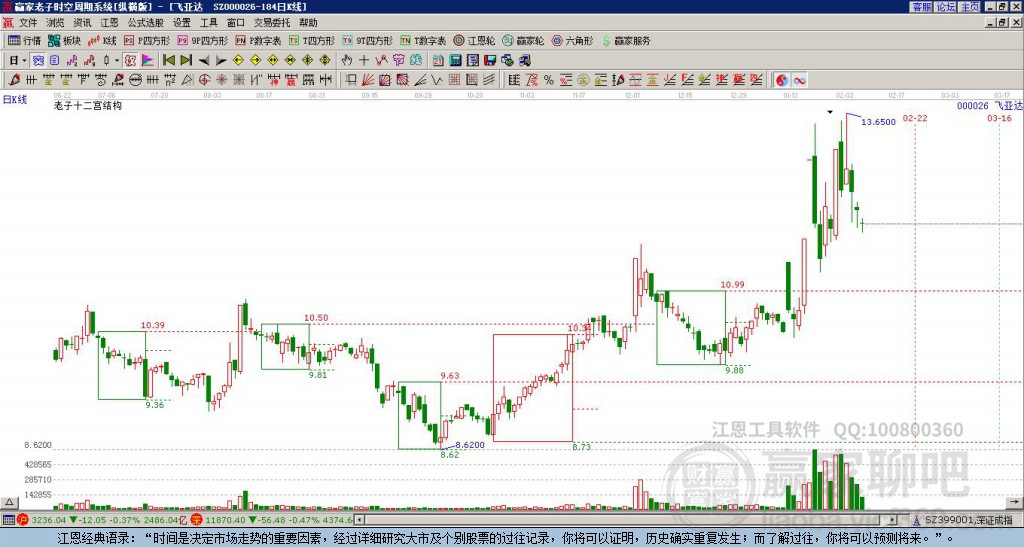1024x548 pixels.
Task: Open the 9T四方形 tool
Action: point(368,40)
